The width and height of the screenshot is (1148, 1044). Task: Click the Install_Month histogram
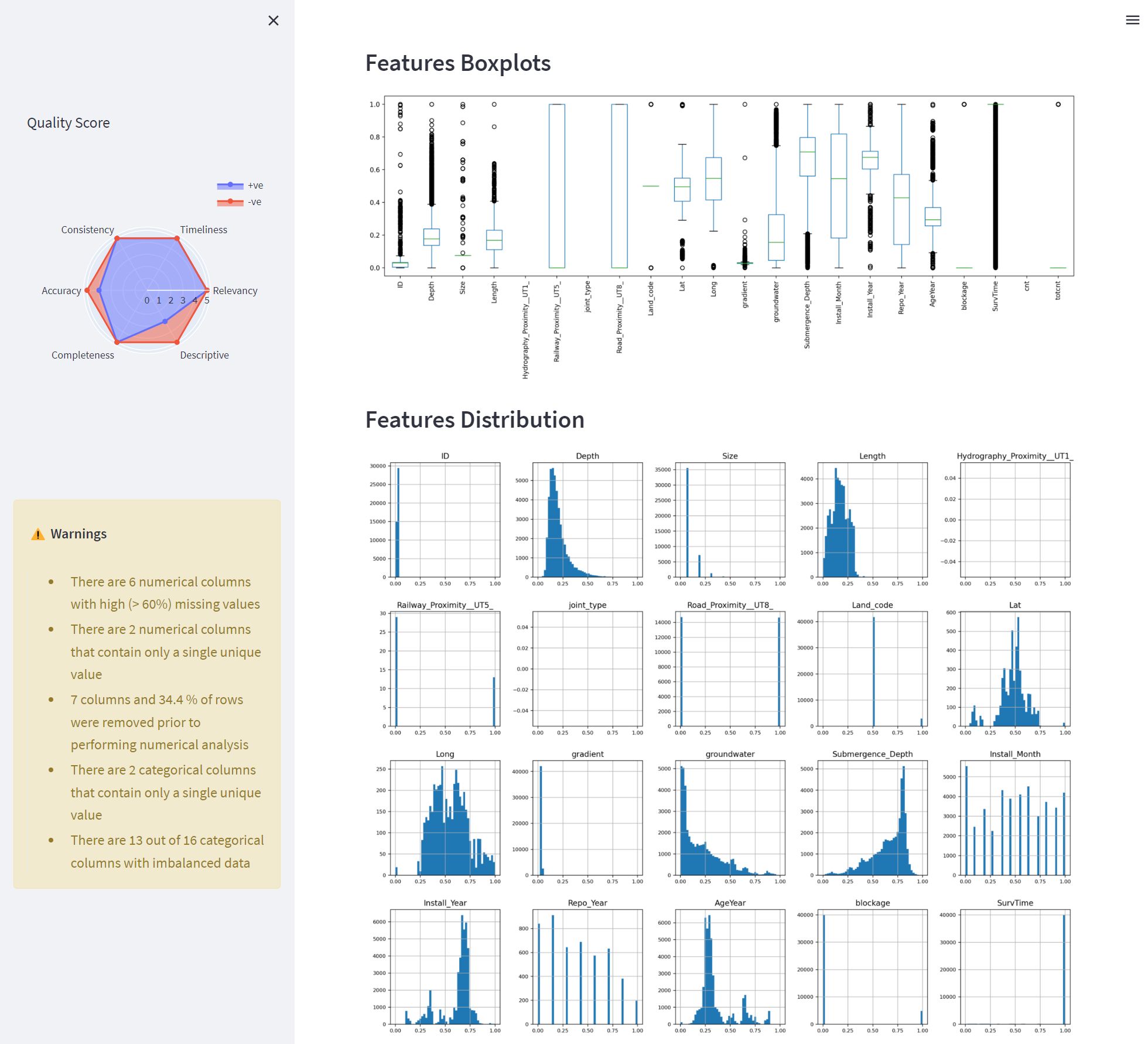1014,817
